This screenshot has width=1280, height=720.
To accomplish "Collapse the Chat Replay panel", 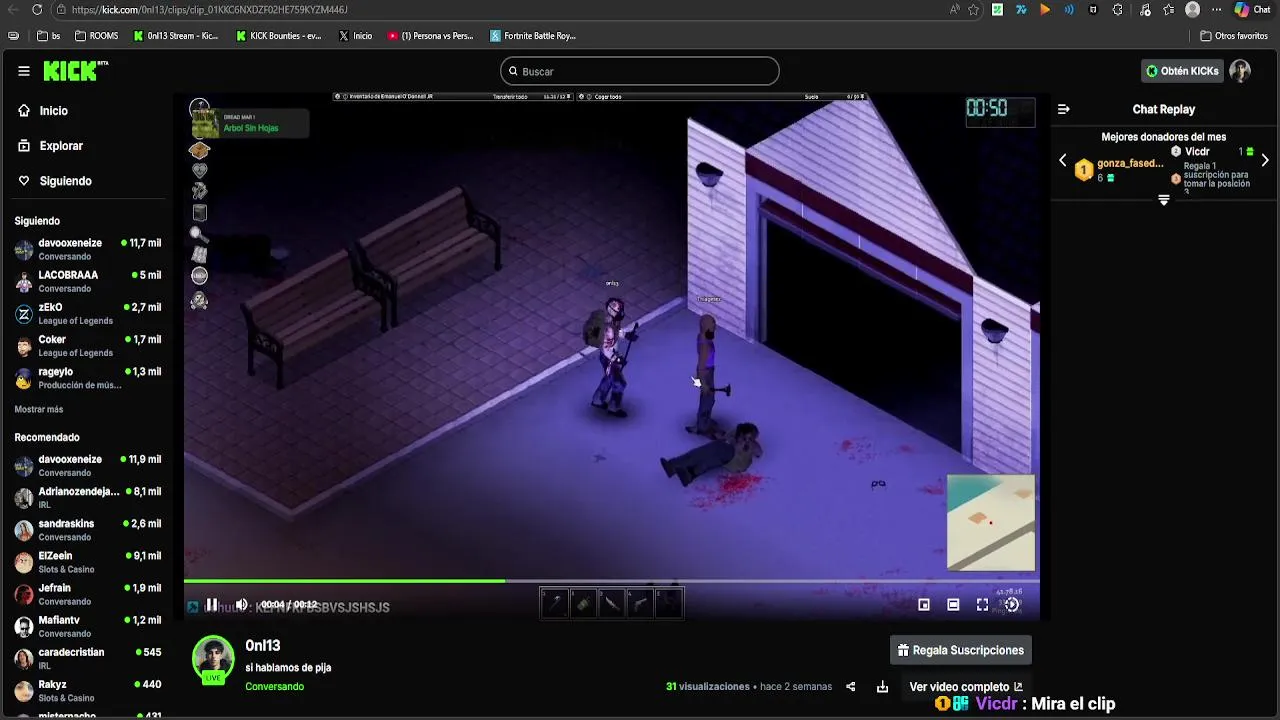I will (1064, 109).
